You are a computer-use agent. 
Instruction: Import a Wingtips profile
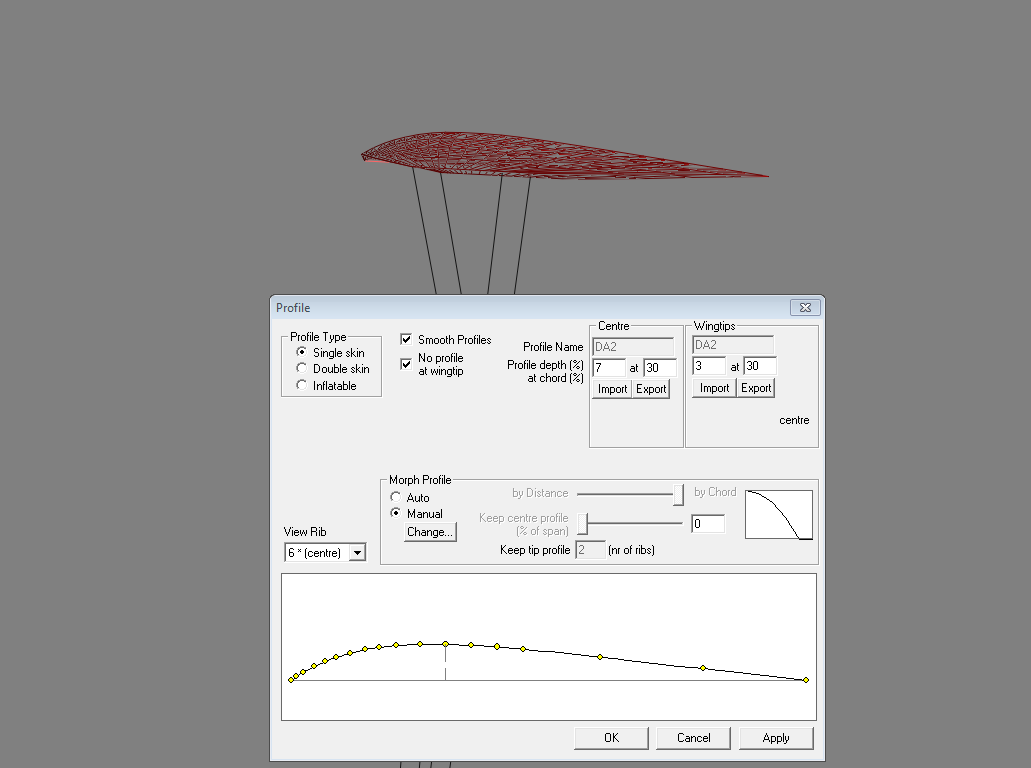(x=714, y=388)
